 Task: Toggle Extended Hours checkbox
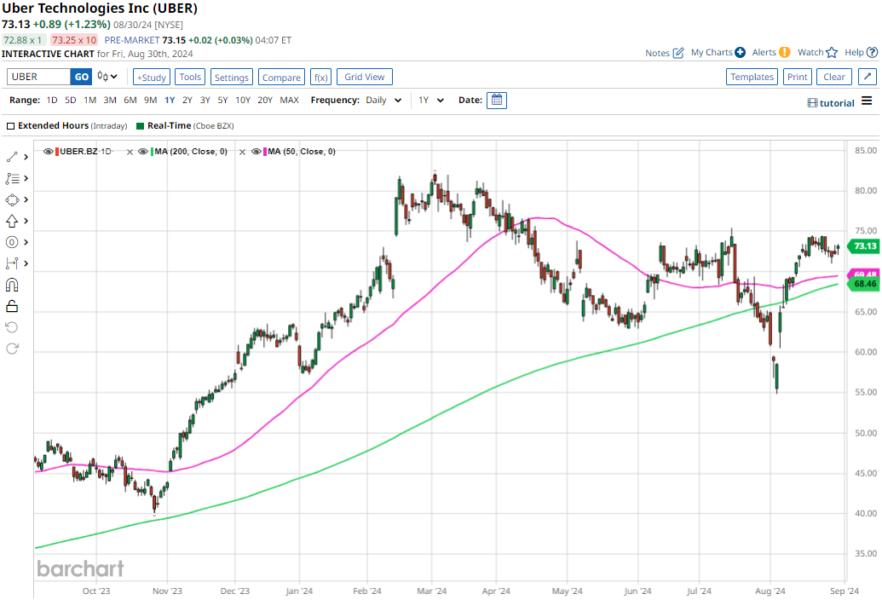pyautogui.click(x=11, y=126)
